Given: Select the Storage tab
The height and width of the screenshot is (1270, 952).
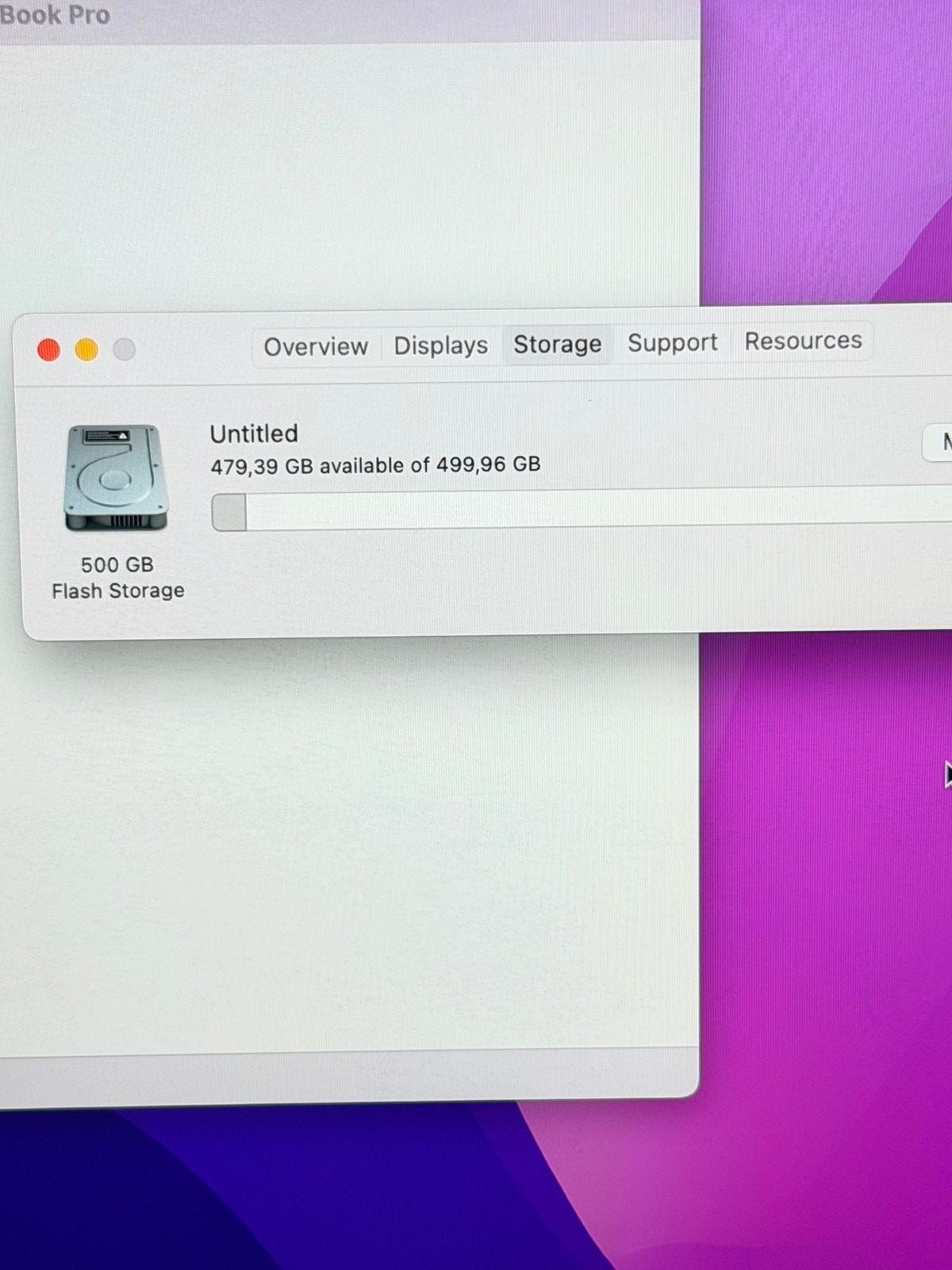Looking at the screenshot, I should coord(557,344).
